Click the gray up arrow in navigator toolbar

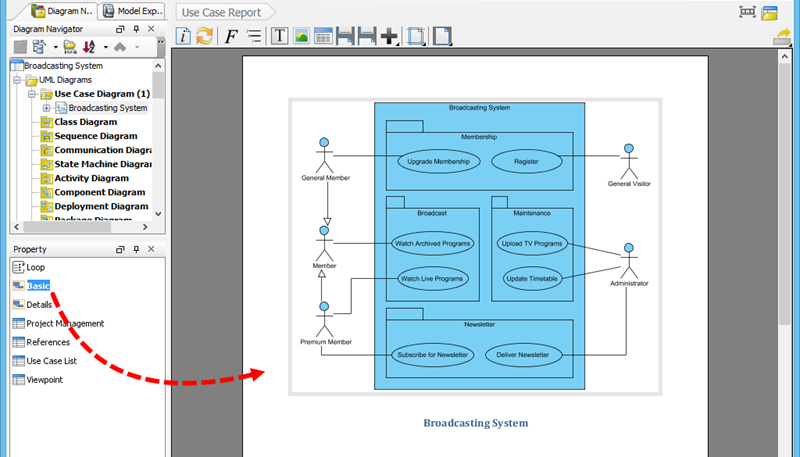[120, 47]
